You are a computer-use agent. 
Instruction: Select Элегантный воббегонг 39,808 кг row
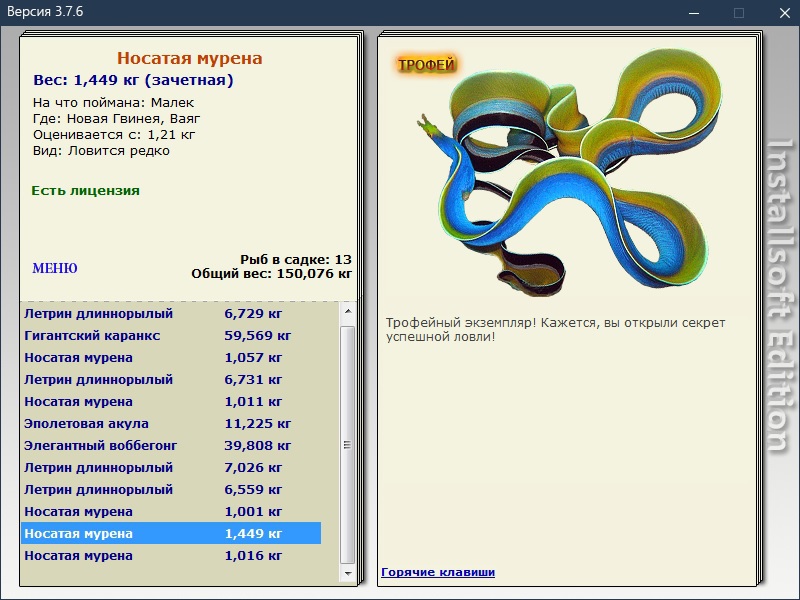171,445
